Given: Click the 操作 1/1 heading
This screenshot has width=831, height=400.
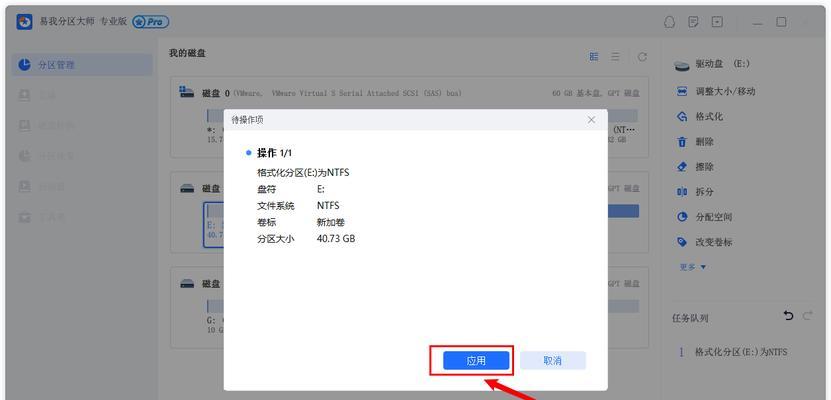Looking at the screenshot, I should 274,153.
